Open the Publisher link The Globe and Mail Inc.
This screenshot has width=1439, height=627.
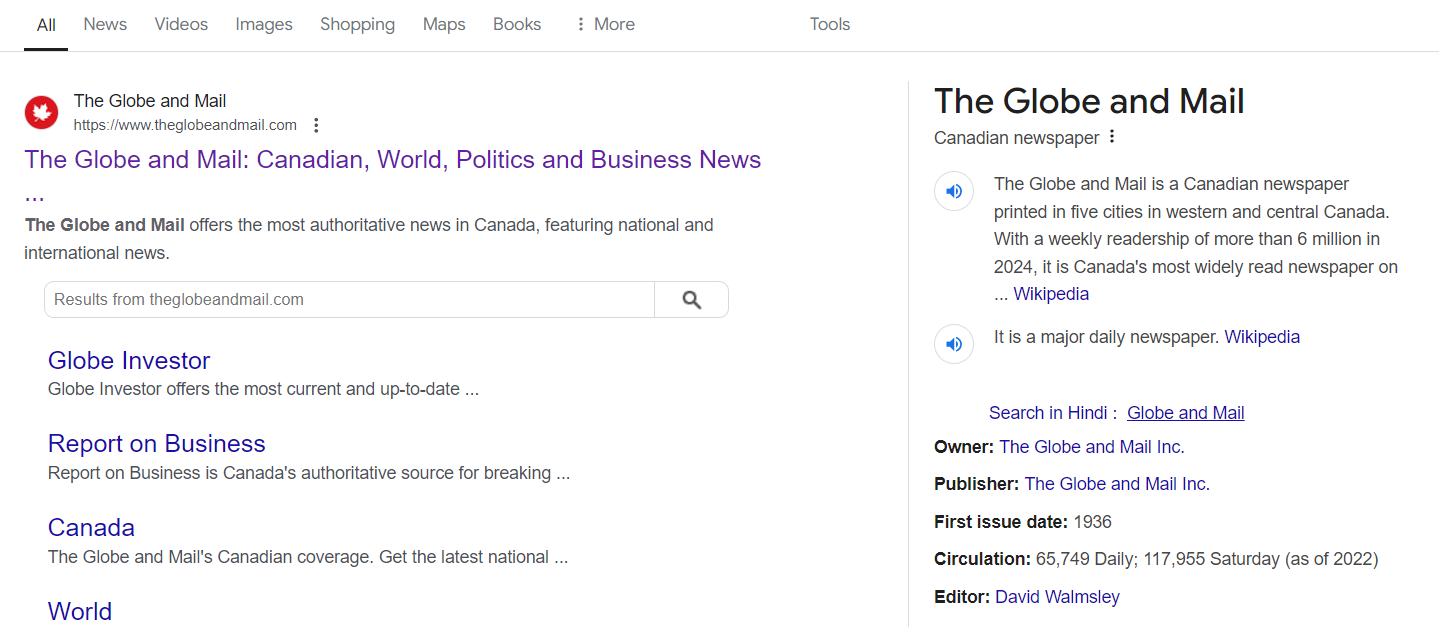1117,484
